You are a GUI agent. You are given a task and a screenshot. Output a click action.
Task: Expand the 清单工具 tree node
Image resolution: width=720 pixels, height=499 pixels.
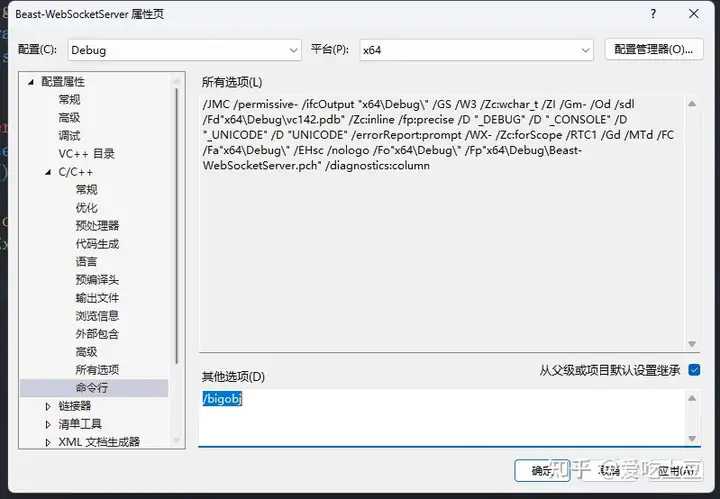pos(47,424)
